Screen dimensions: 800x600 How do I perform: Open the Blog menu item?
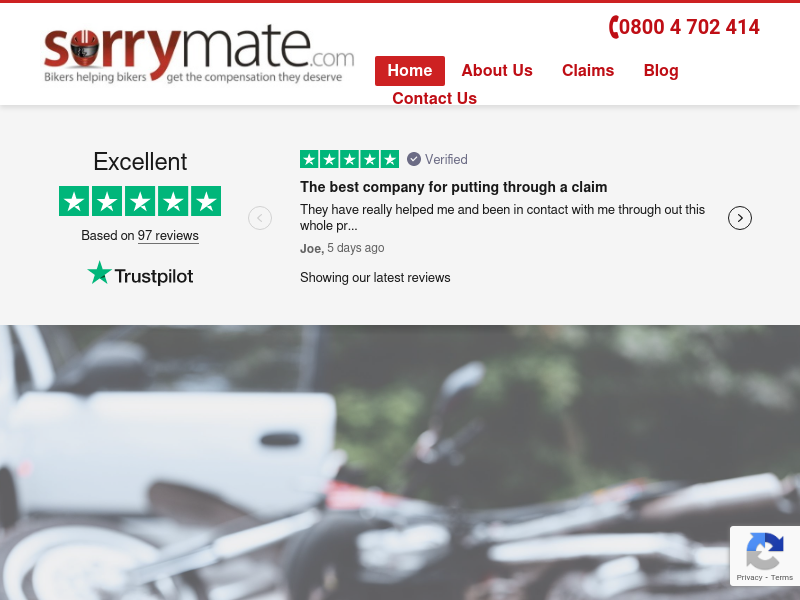click(661, 70)
